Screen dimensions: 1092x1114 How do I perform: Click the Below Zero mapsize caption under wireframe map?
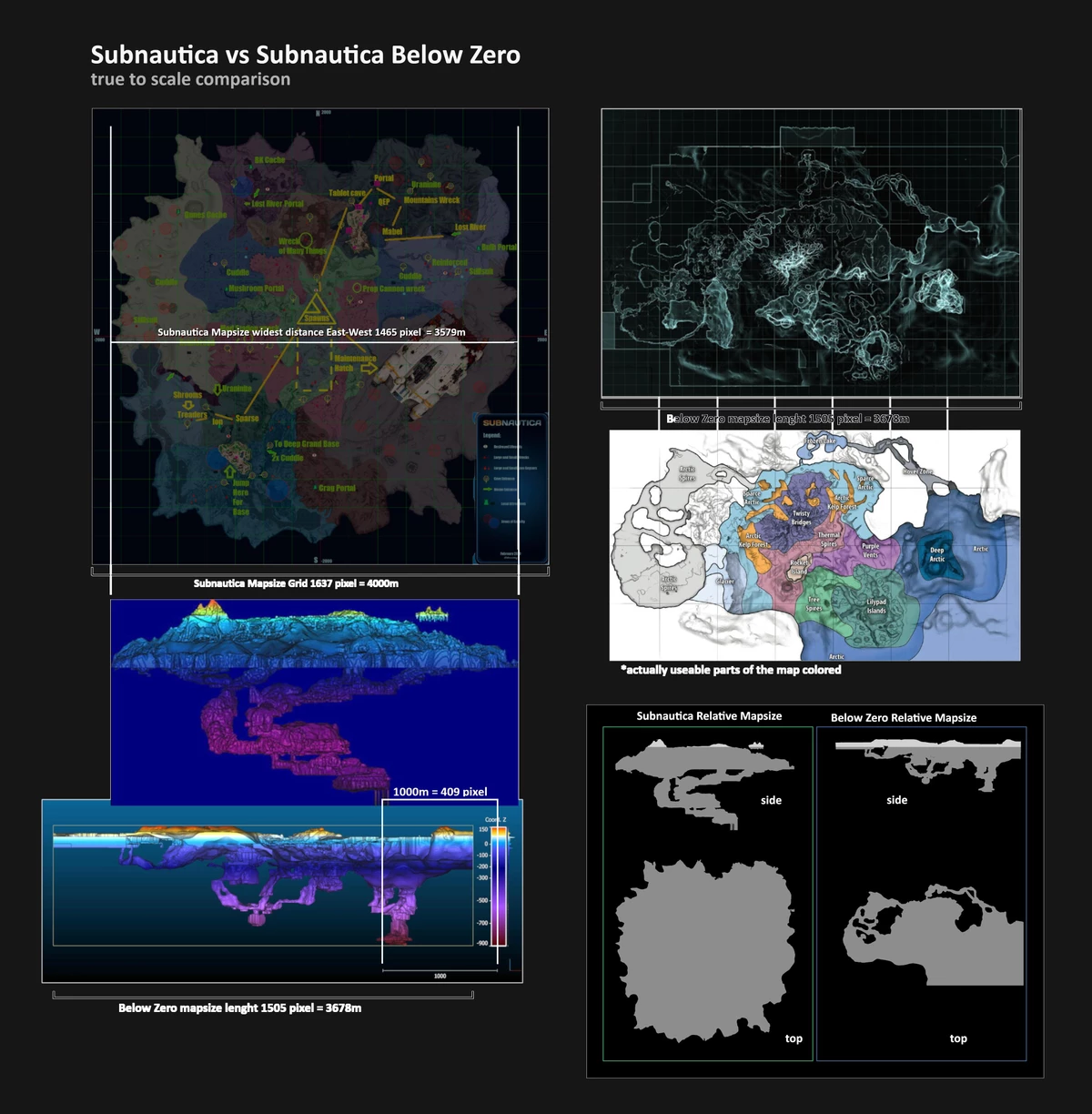pyautogui.click(x=788, y=419)
